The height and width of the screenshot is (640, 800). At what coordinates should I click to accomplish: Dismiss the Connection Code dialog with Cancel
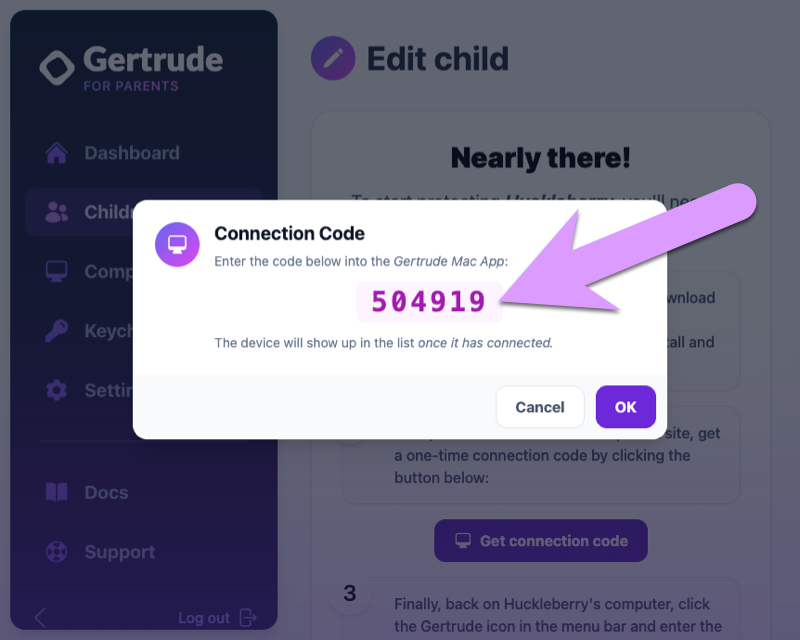540,407
